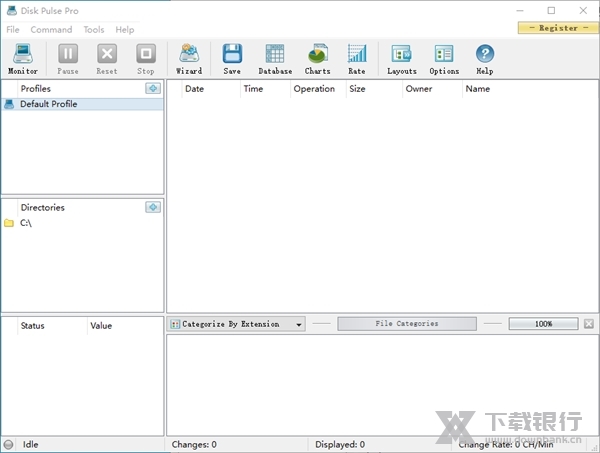Open the Database toolbar icon

[275, 59]
